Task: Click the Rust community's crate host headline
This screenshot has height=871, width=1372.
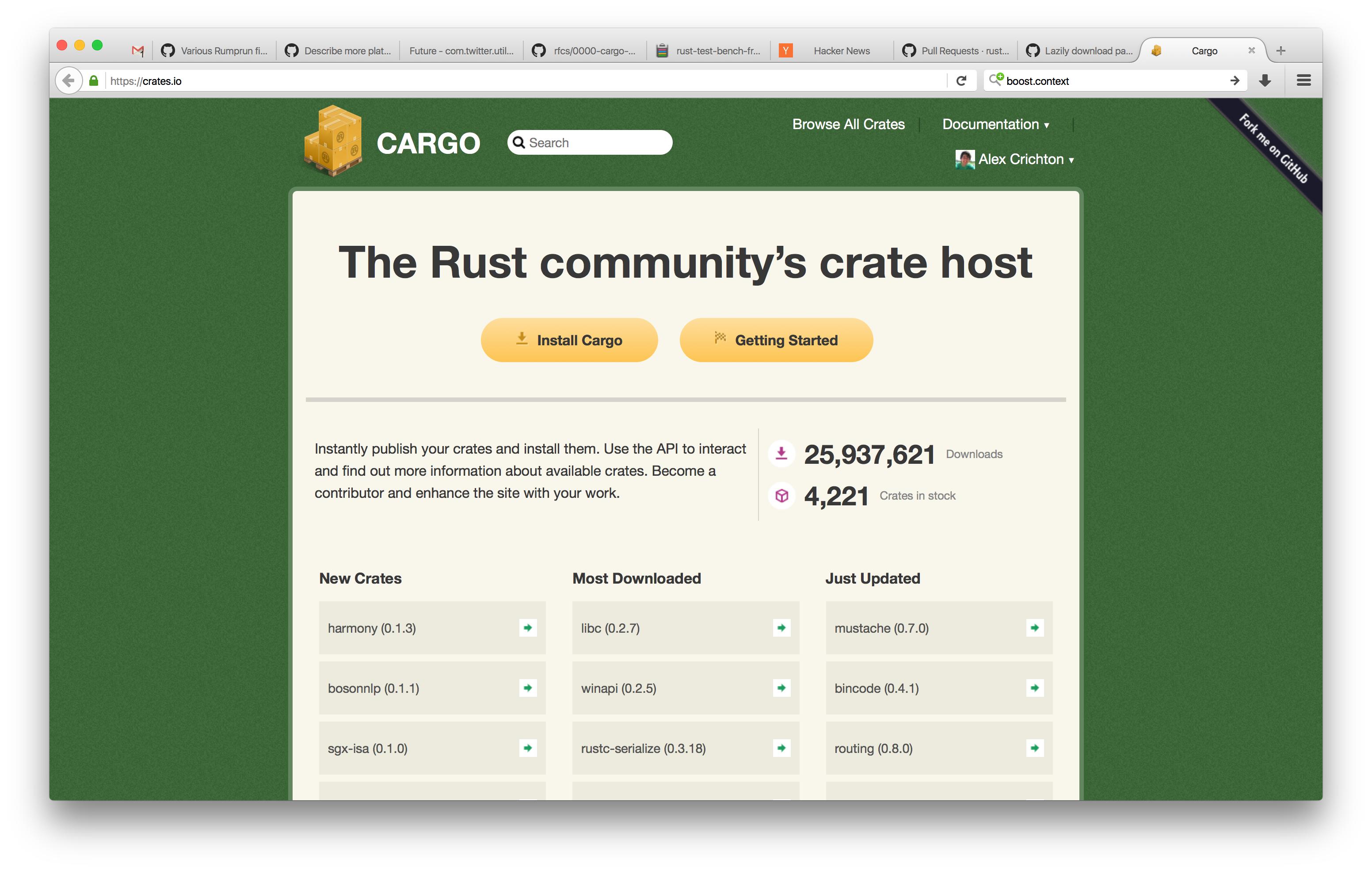Action: tap(685, 263)
